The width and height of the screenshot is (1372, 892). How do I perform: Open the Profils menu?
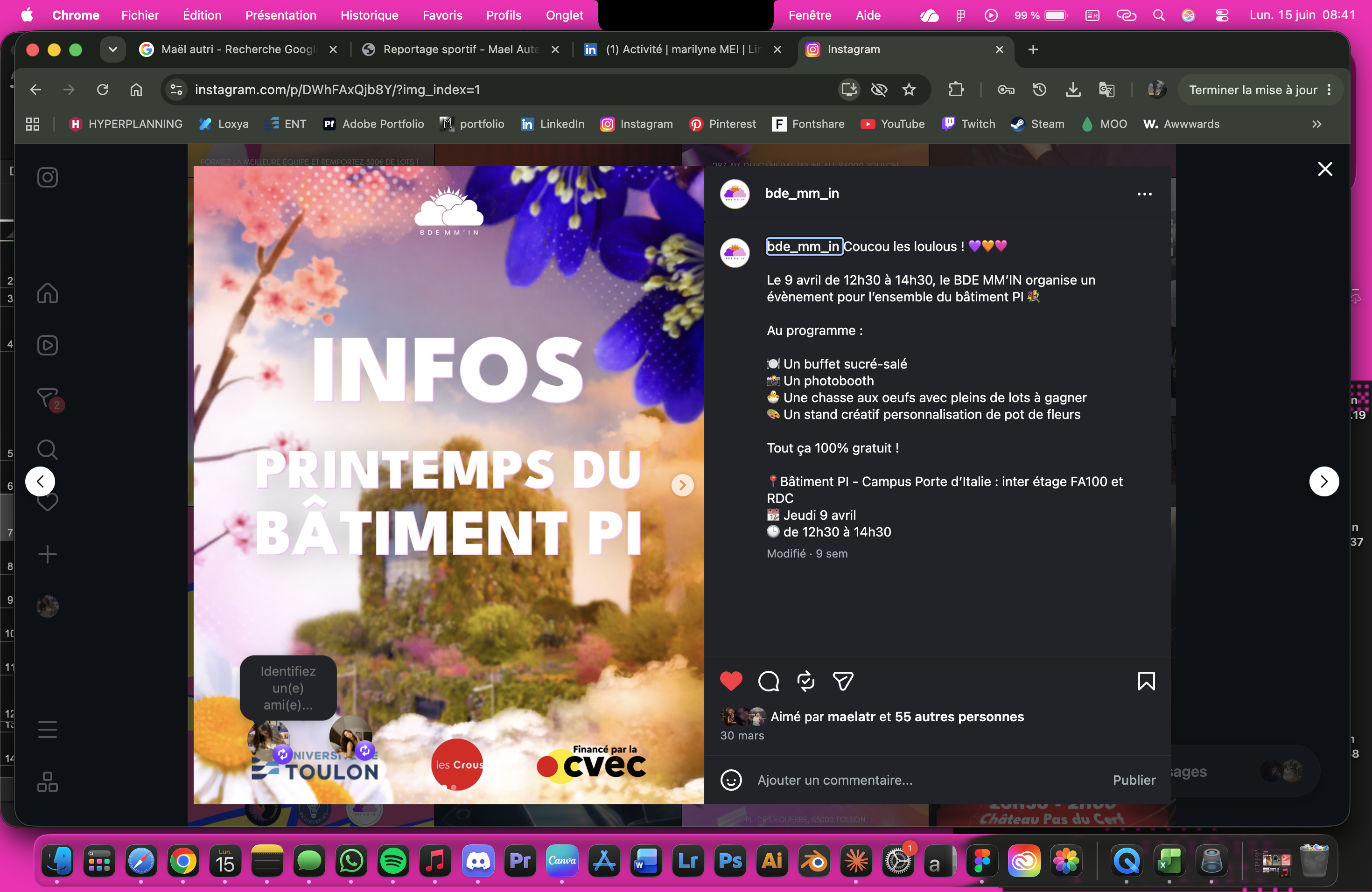pyautogui.click(x=503, y=15)
